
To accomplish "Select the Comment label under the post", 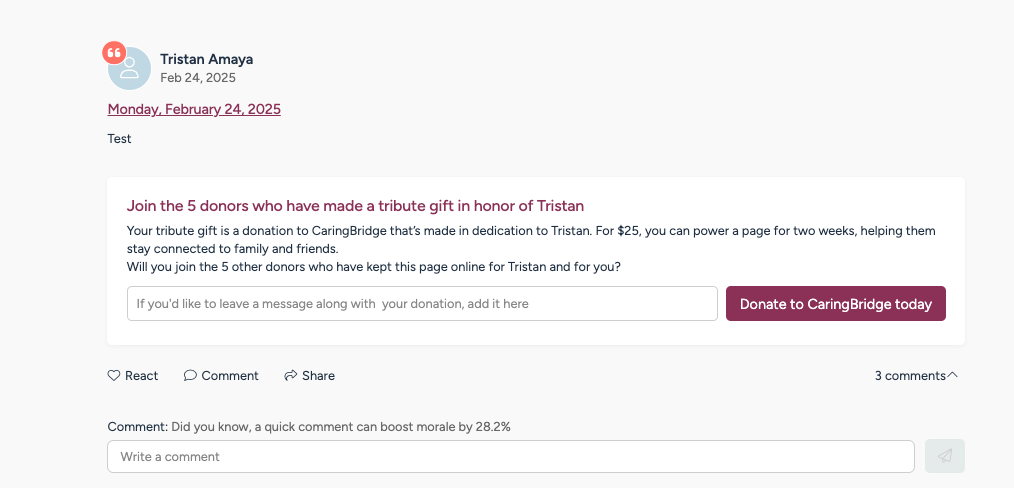I will (x=230, y=376).
